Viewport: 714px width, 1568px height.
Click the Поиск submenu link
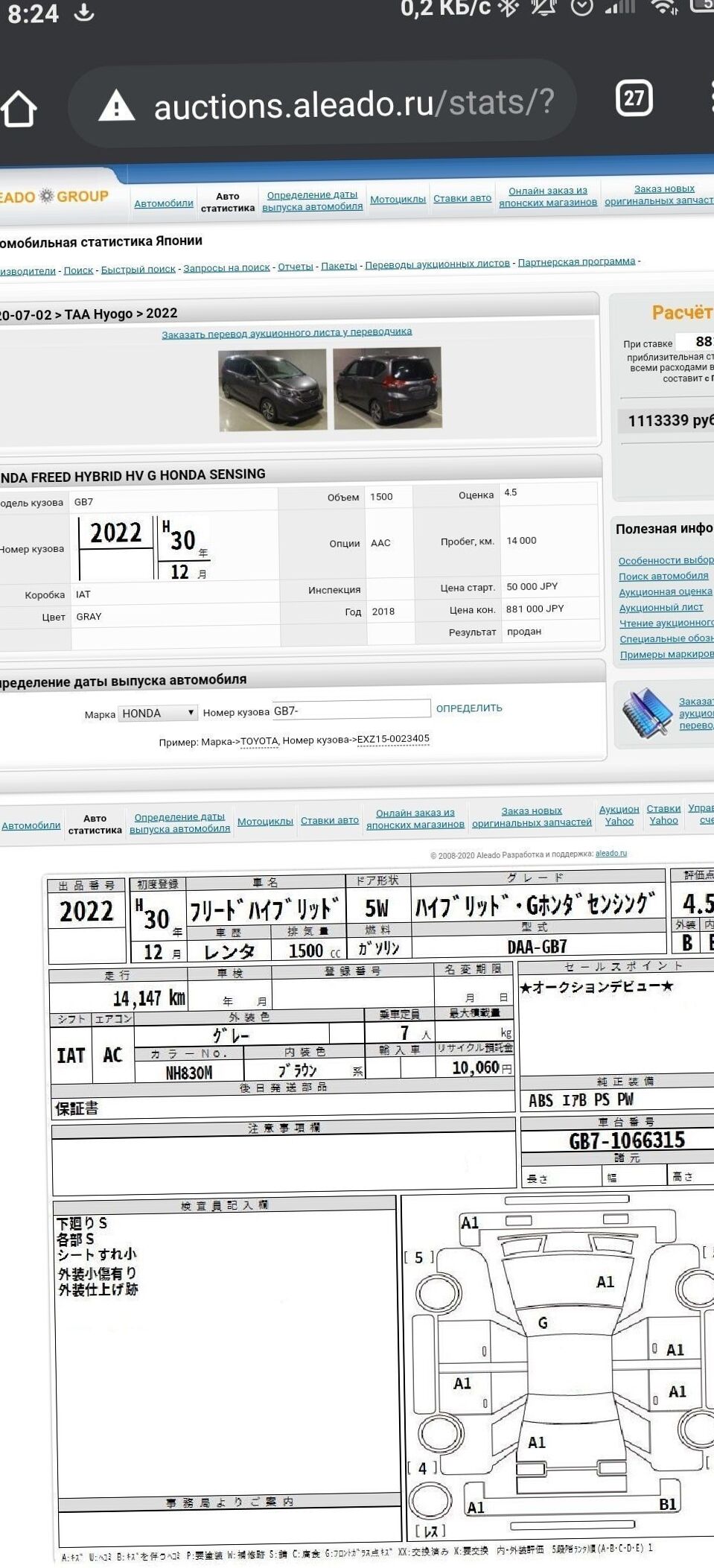coord(78,270)
